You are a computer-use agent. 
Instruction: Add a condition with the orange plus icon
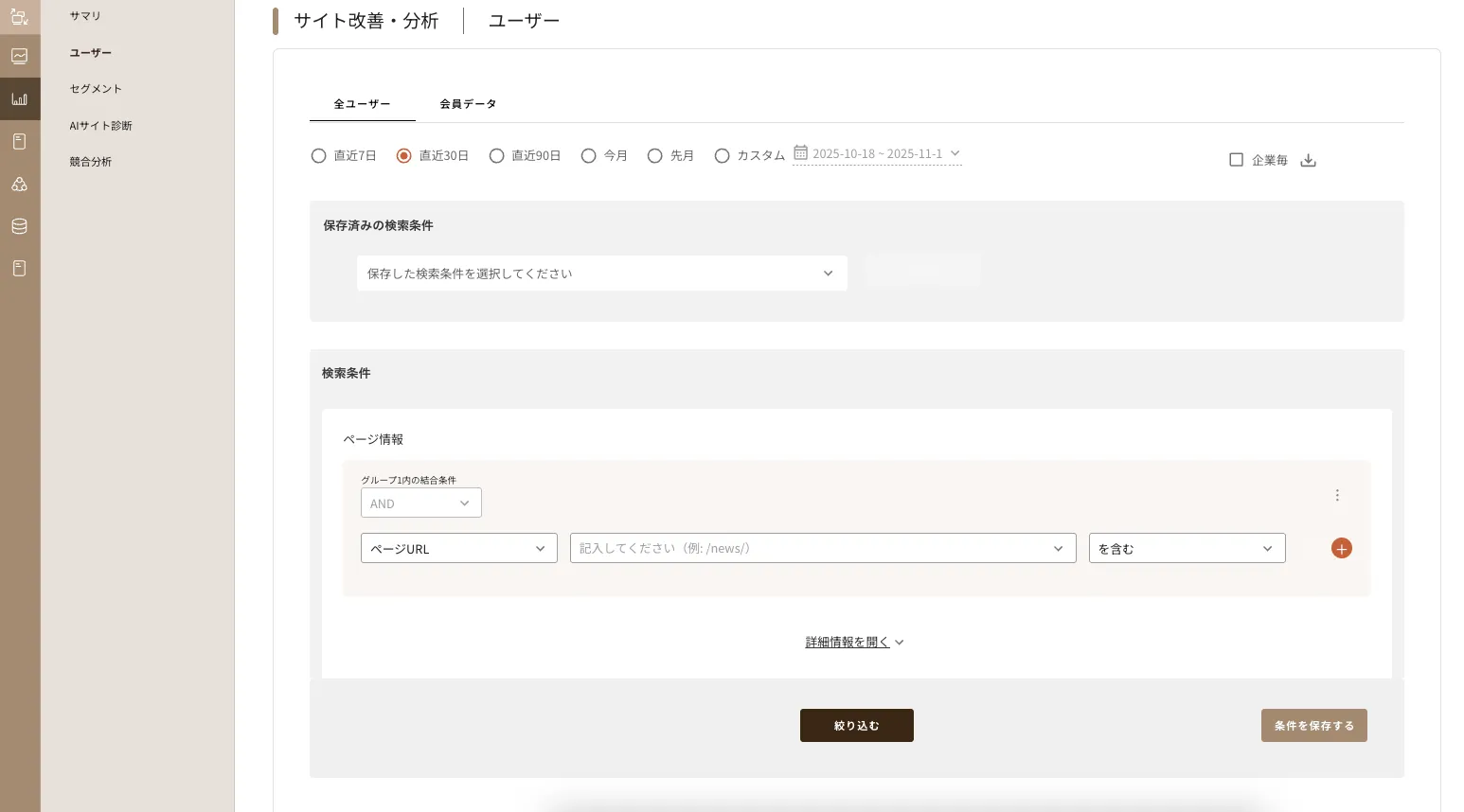coord(1341,548)
